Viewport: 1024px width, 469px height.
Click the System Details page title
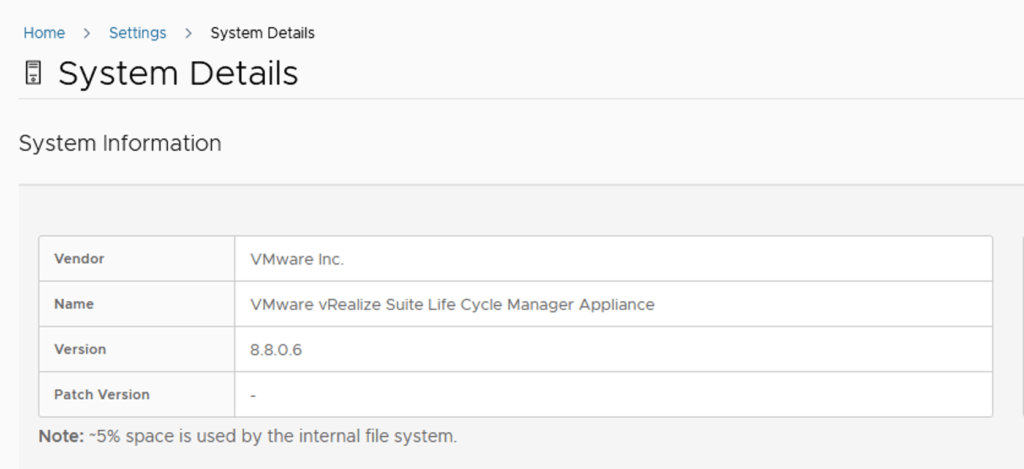coord(178,74)
